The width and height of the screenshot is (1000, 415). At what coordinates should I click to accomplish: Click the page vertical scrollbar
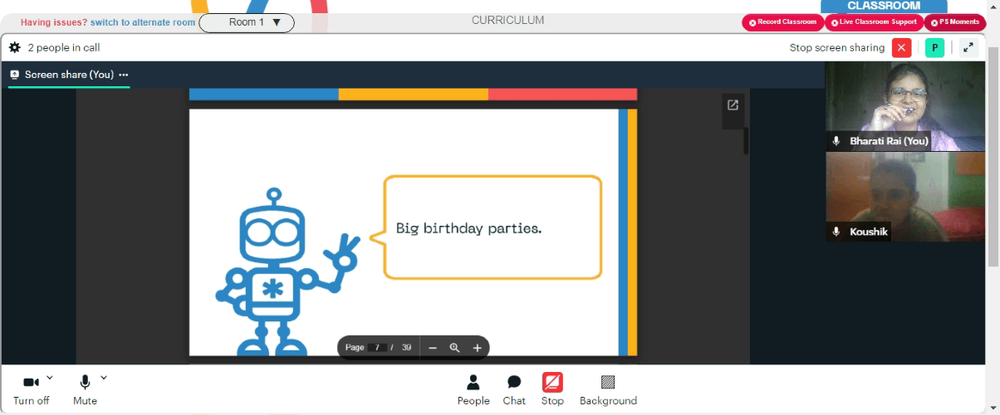993,156
